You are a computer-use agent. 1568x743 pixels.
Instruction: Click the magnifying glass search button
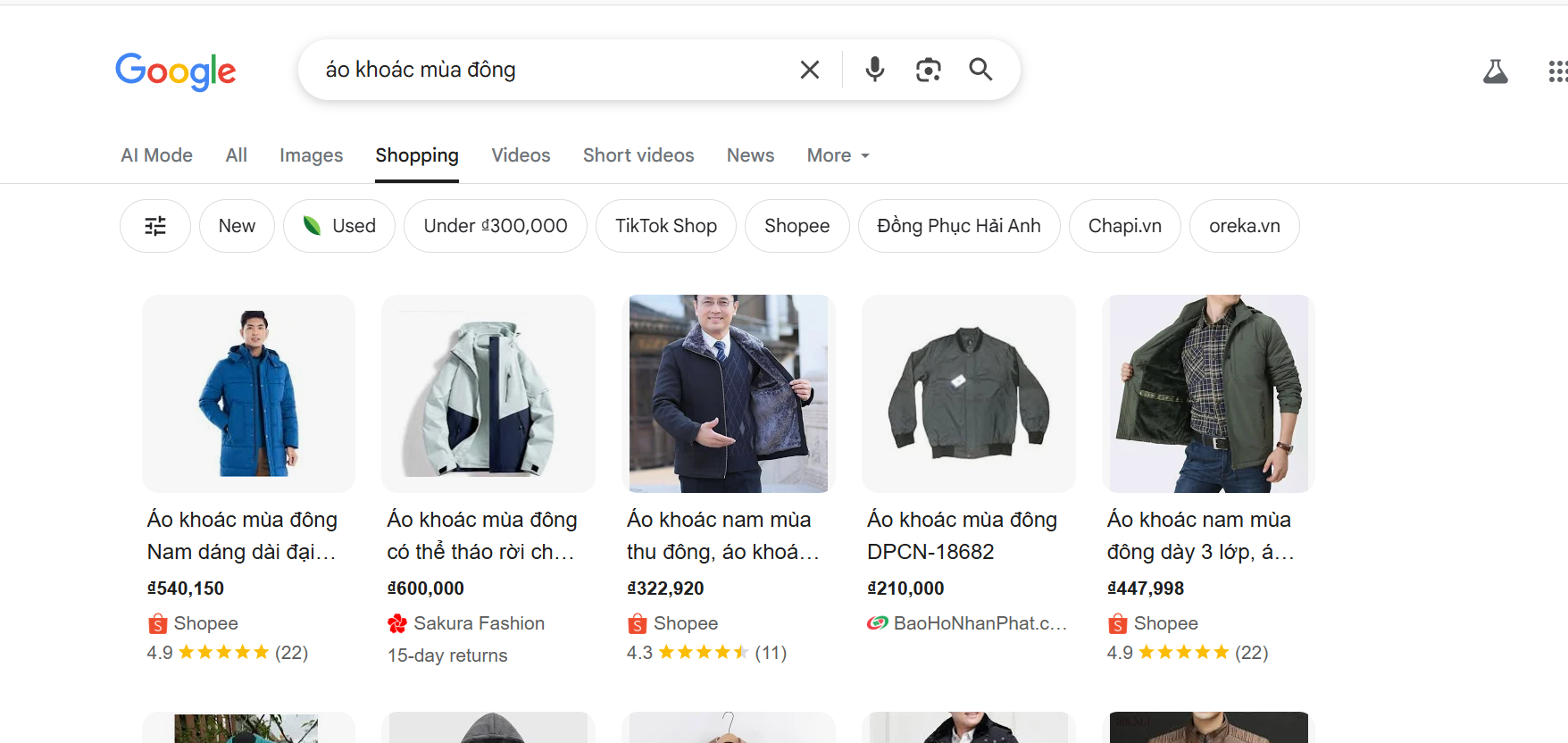tap(980, 70)
